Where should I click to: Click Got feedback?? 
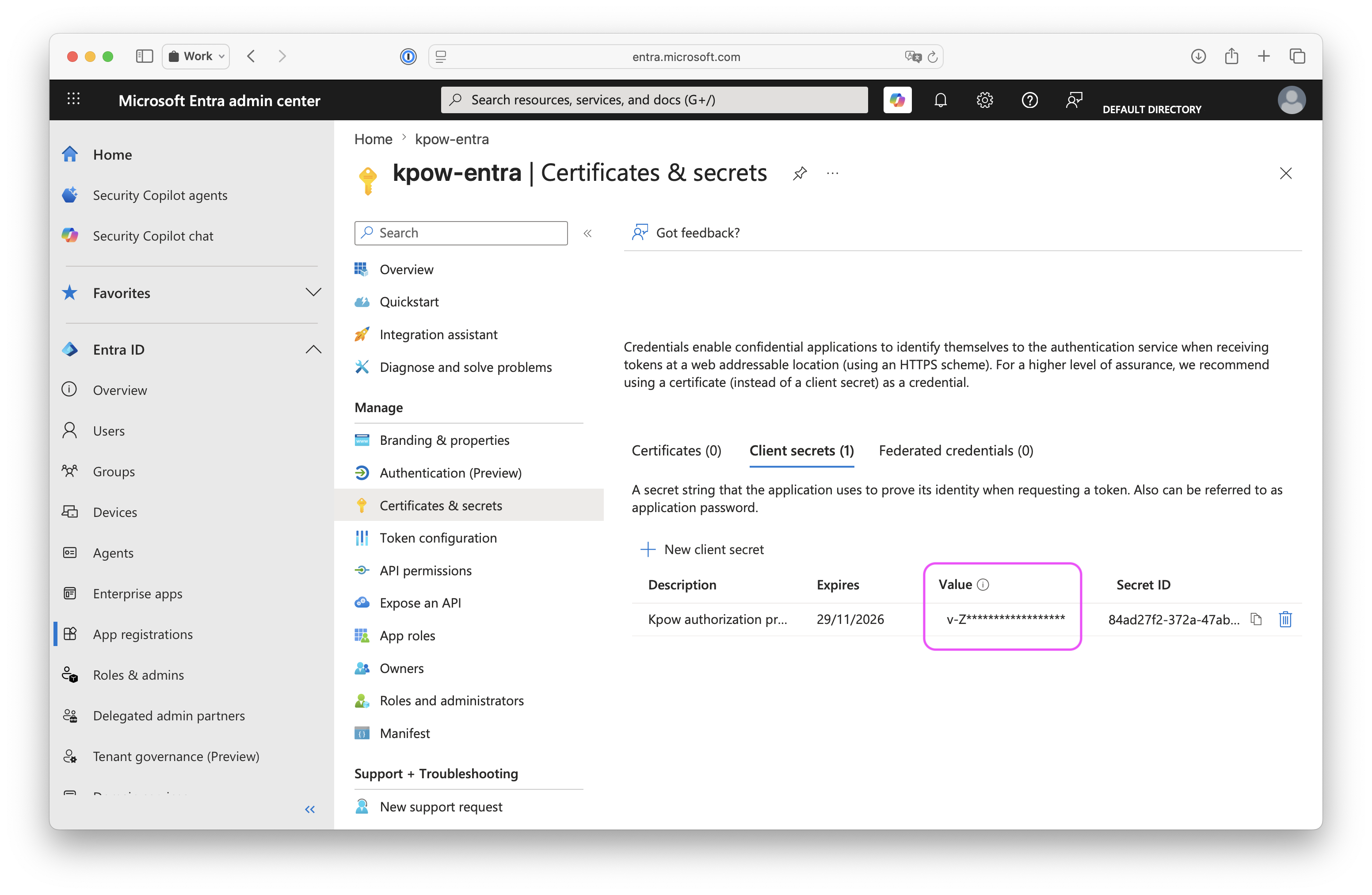point(686,233)
